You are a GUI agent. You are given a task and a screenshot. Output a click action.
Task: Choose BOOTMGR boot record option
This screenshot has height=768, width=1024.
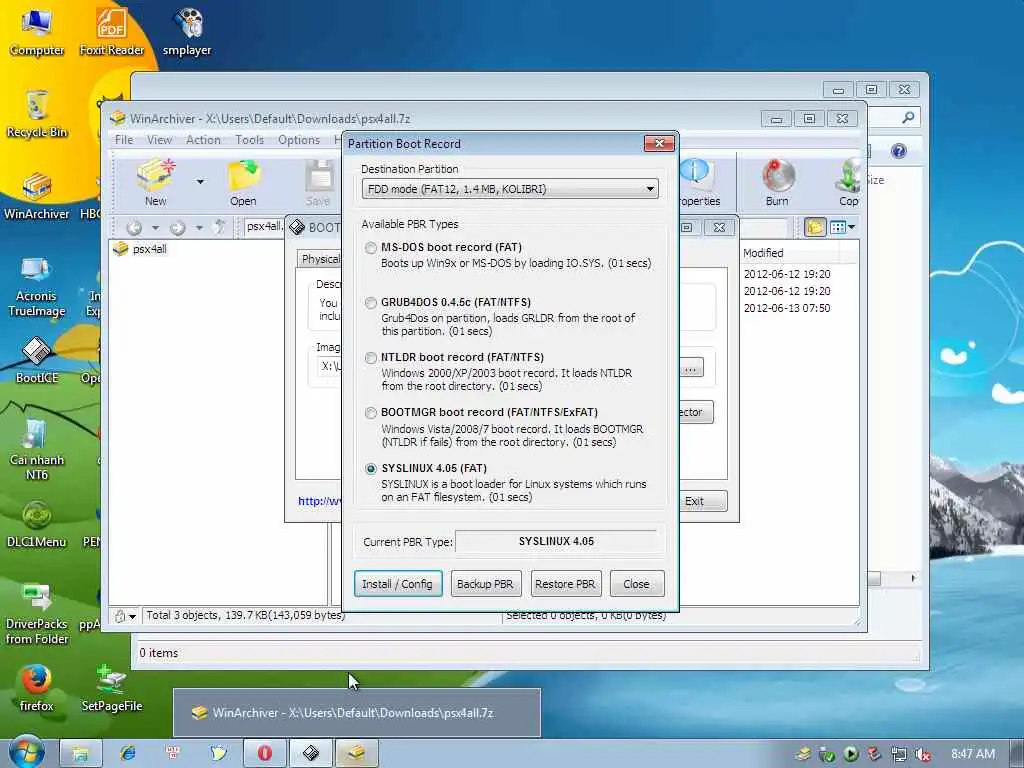pyautogui.click(x=371, y=413)
